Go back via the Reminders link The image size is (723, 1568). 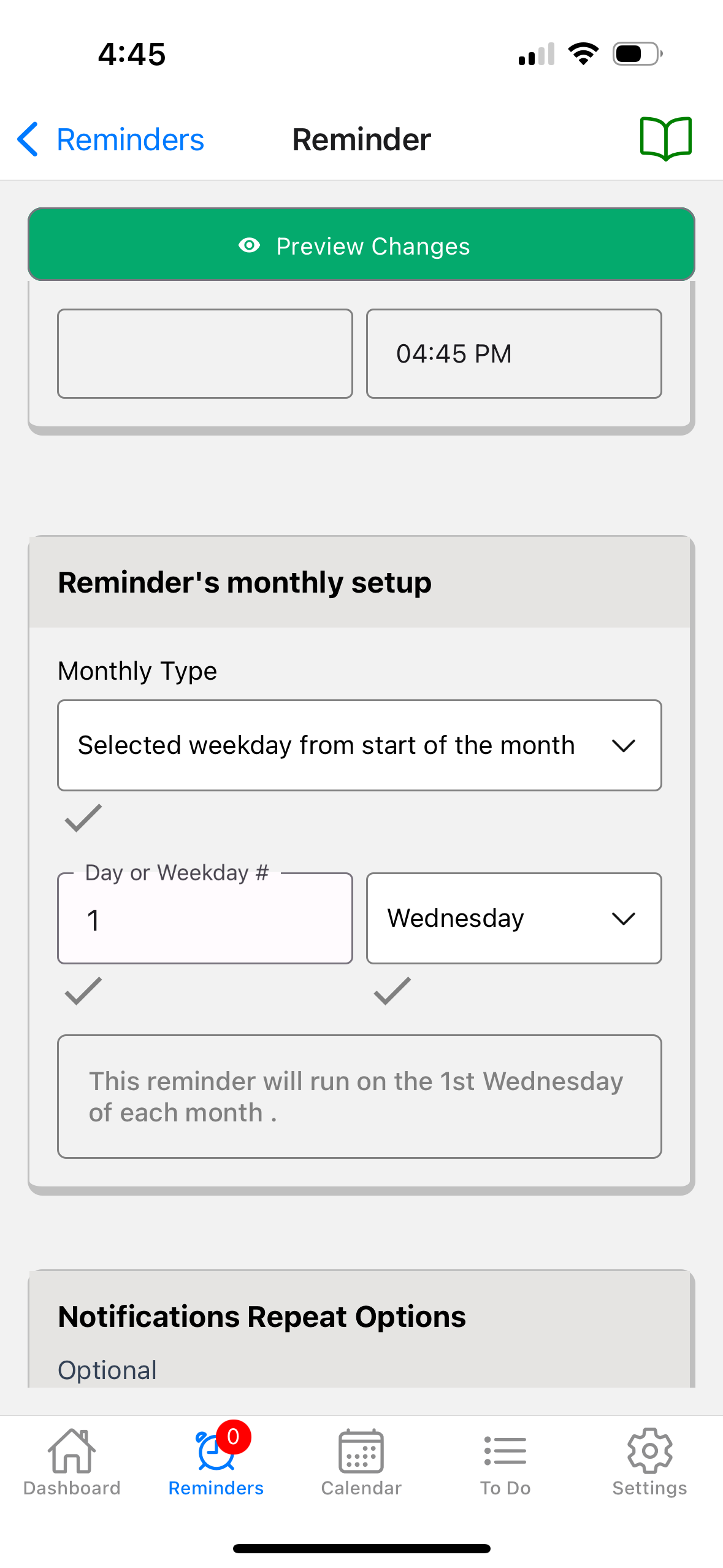coord(130,139)
